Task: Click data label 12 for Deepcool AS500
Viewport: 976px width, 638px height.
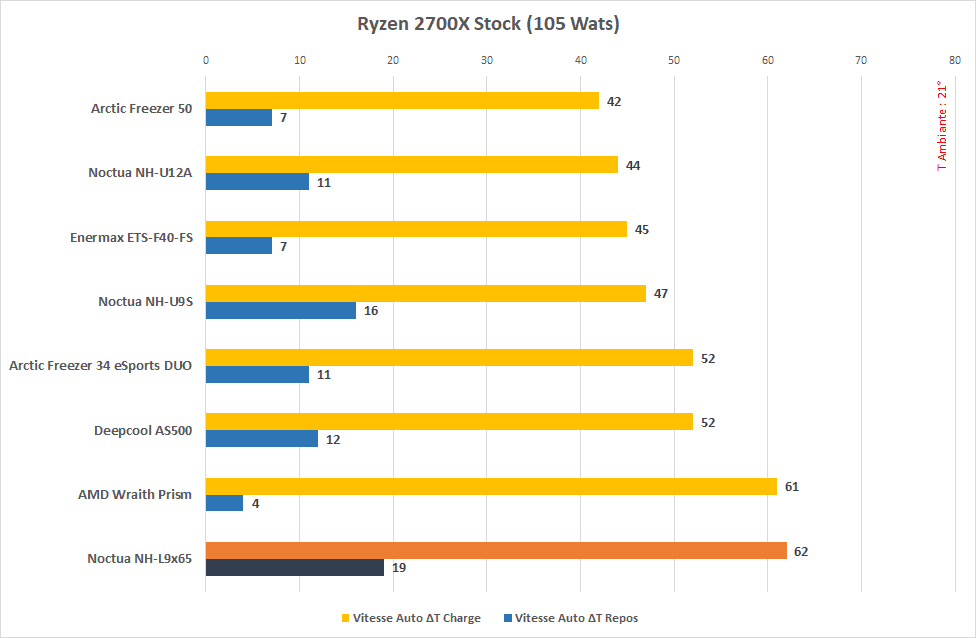Action: click(333, 439)
